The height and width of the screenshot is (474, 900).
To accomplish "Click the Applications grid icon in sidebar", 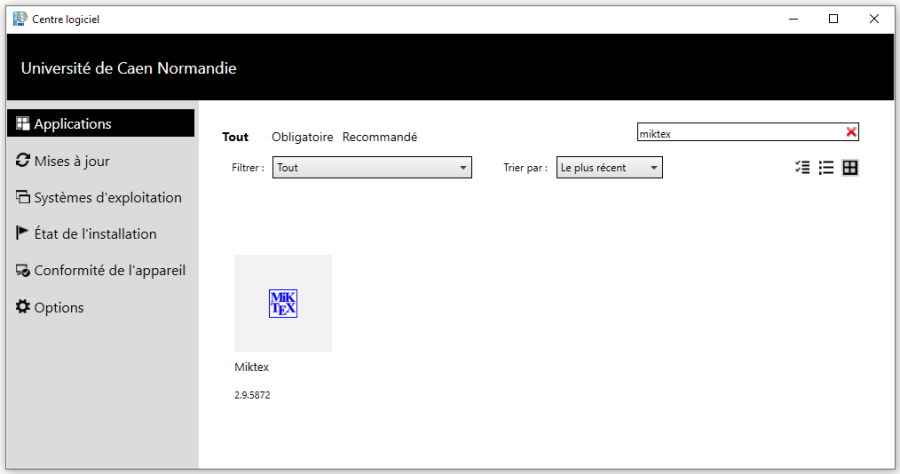I will click(x=23, y=124).
